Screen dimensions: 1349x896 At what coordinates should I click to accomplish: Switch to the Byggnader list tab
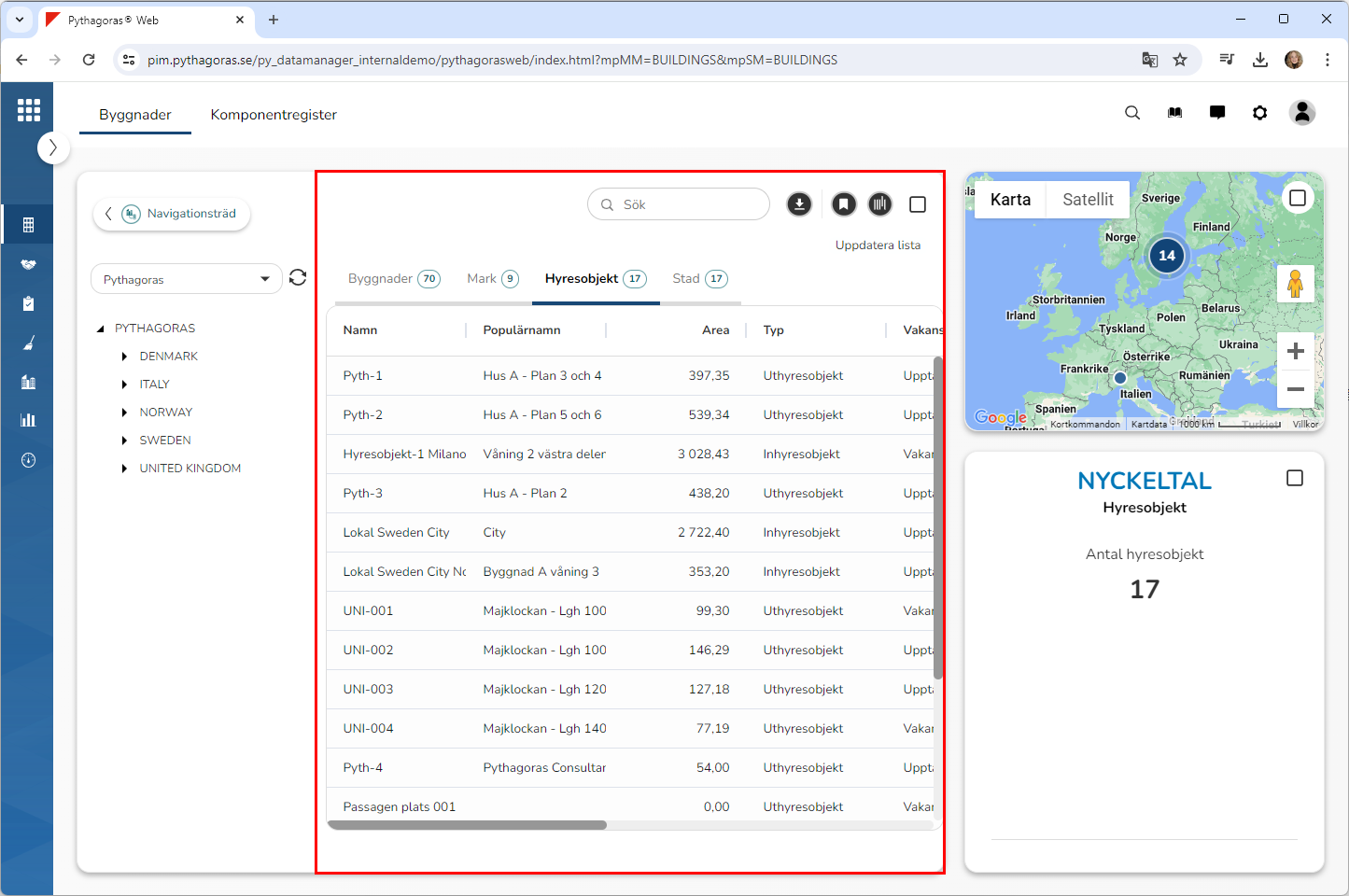pyautogui.click(x=392, y=279)
